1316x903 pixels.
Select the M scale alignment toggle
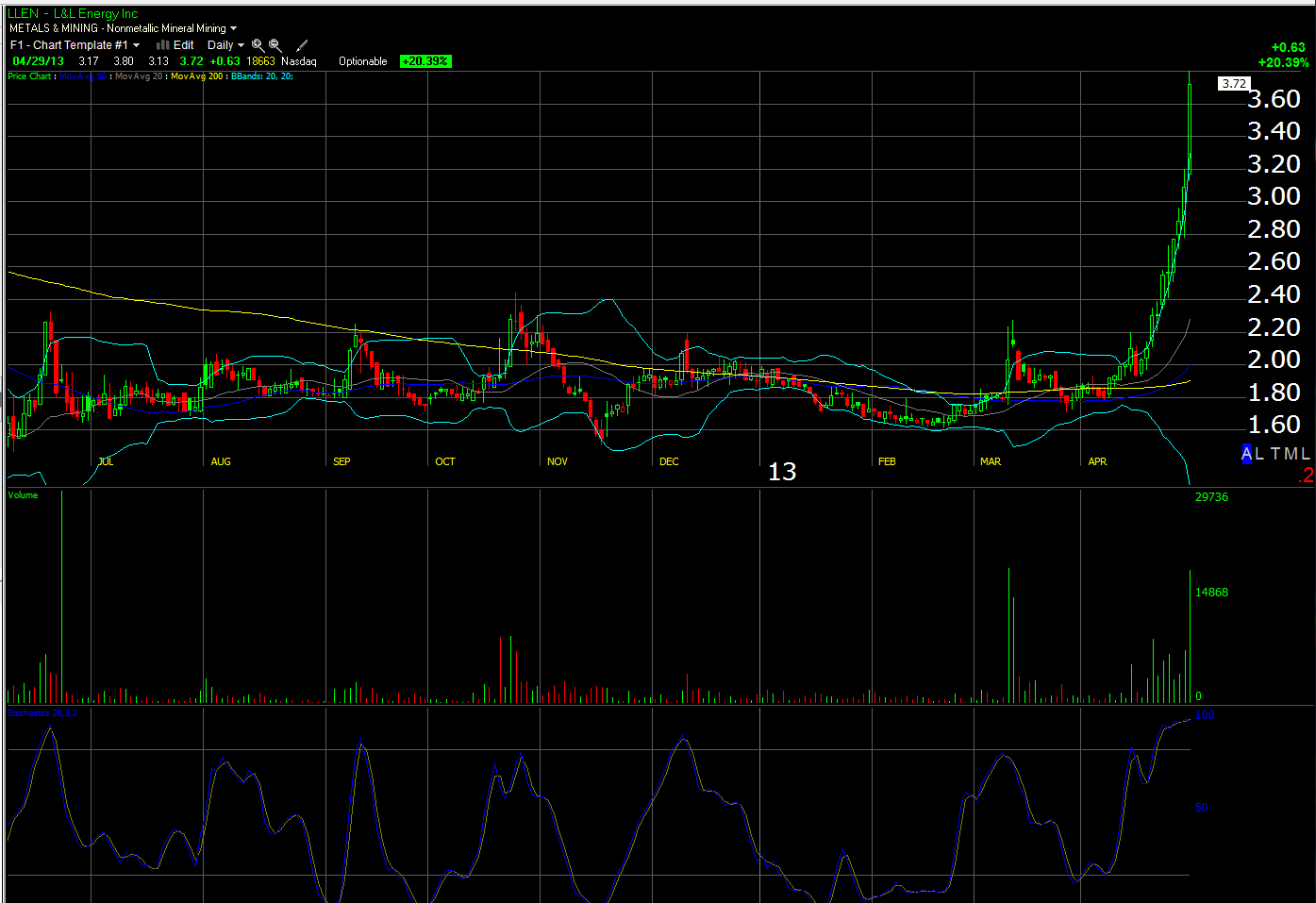pyautogui.click(x=1290, y=454)
